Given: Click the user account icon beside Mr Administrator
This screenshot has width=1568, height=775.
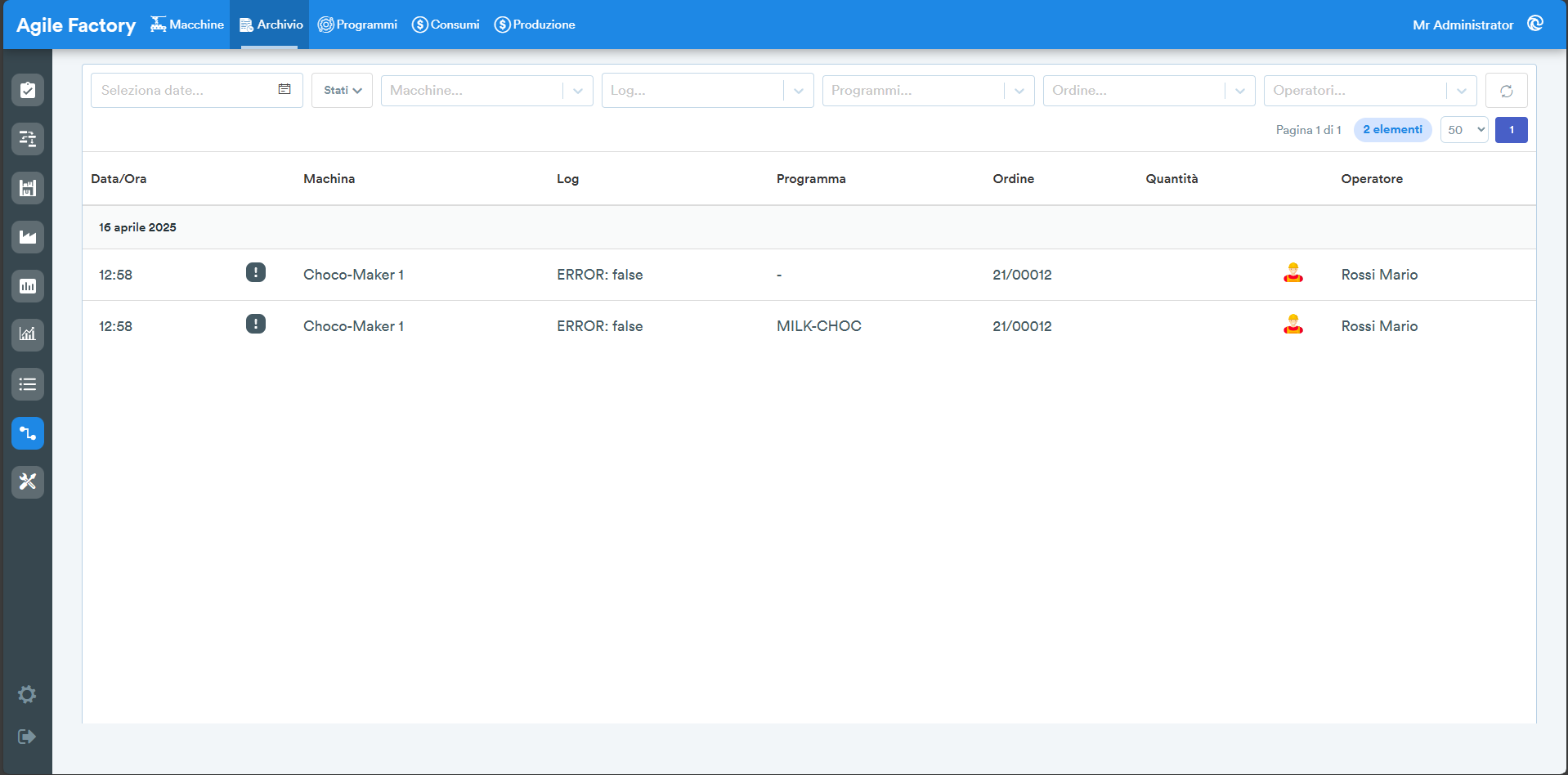Looking at the screenshot, I should [1535, 24].
